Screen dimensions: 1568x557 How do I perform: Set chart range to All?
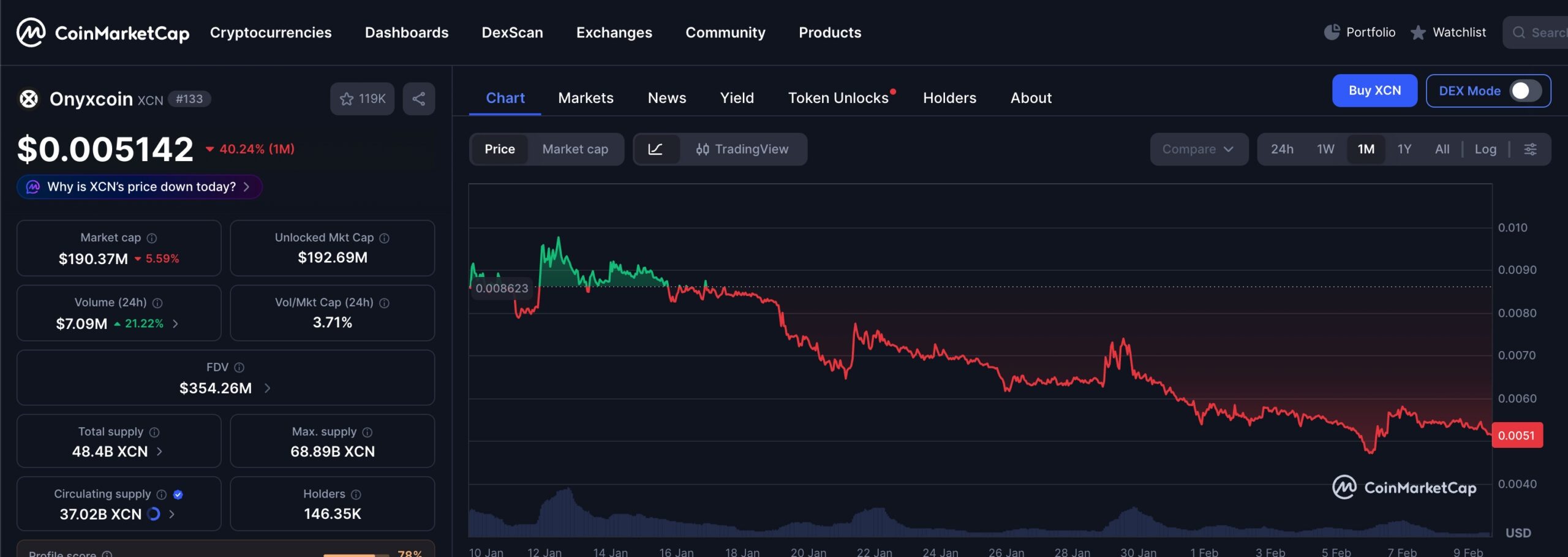tap(1442, 149)
